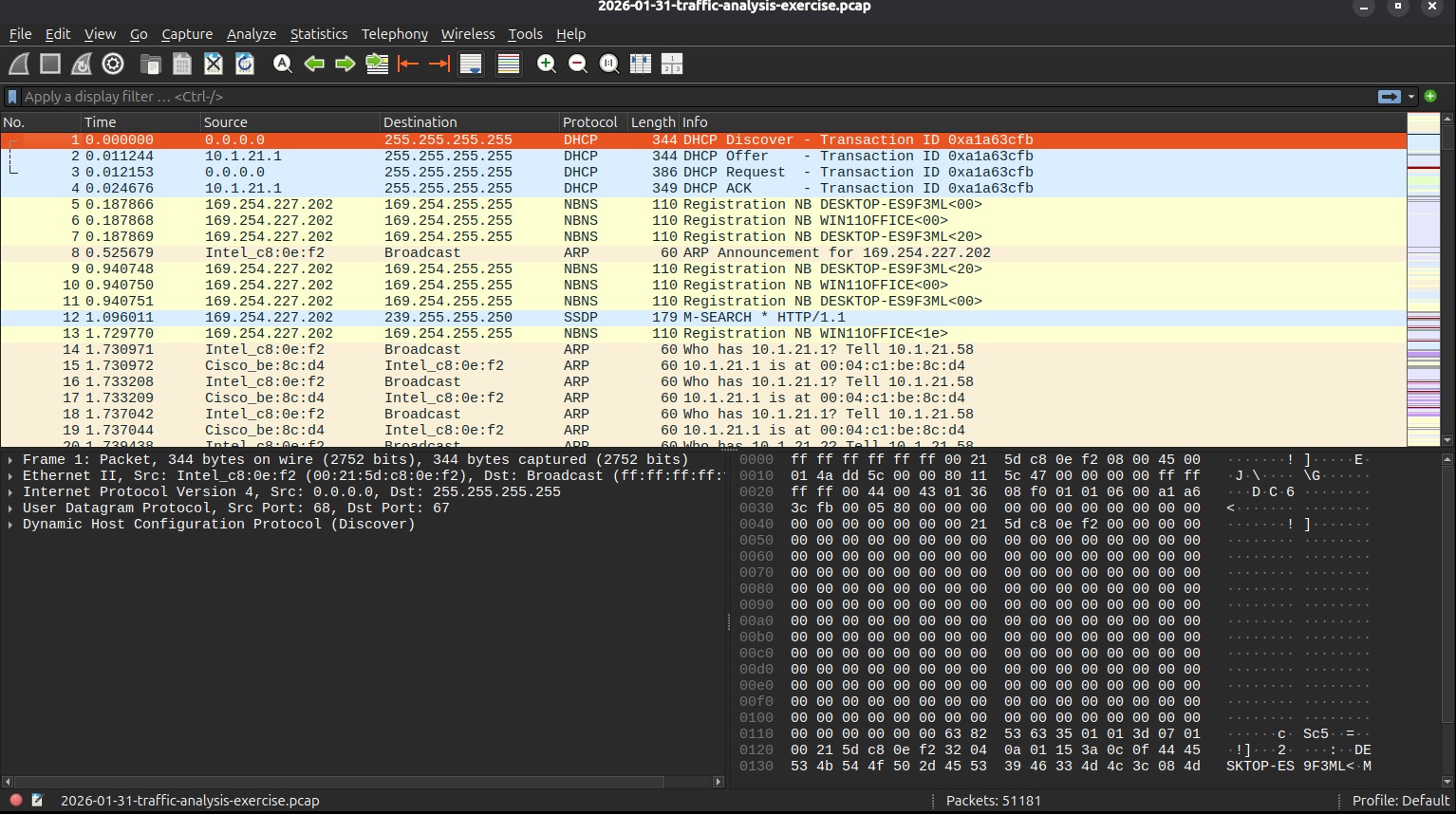Sort by the Destination column header
The width and height of the screenshot is (1456, 814).
click(470, 122)
